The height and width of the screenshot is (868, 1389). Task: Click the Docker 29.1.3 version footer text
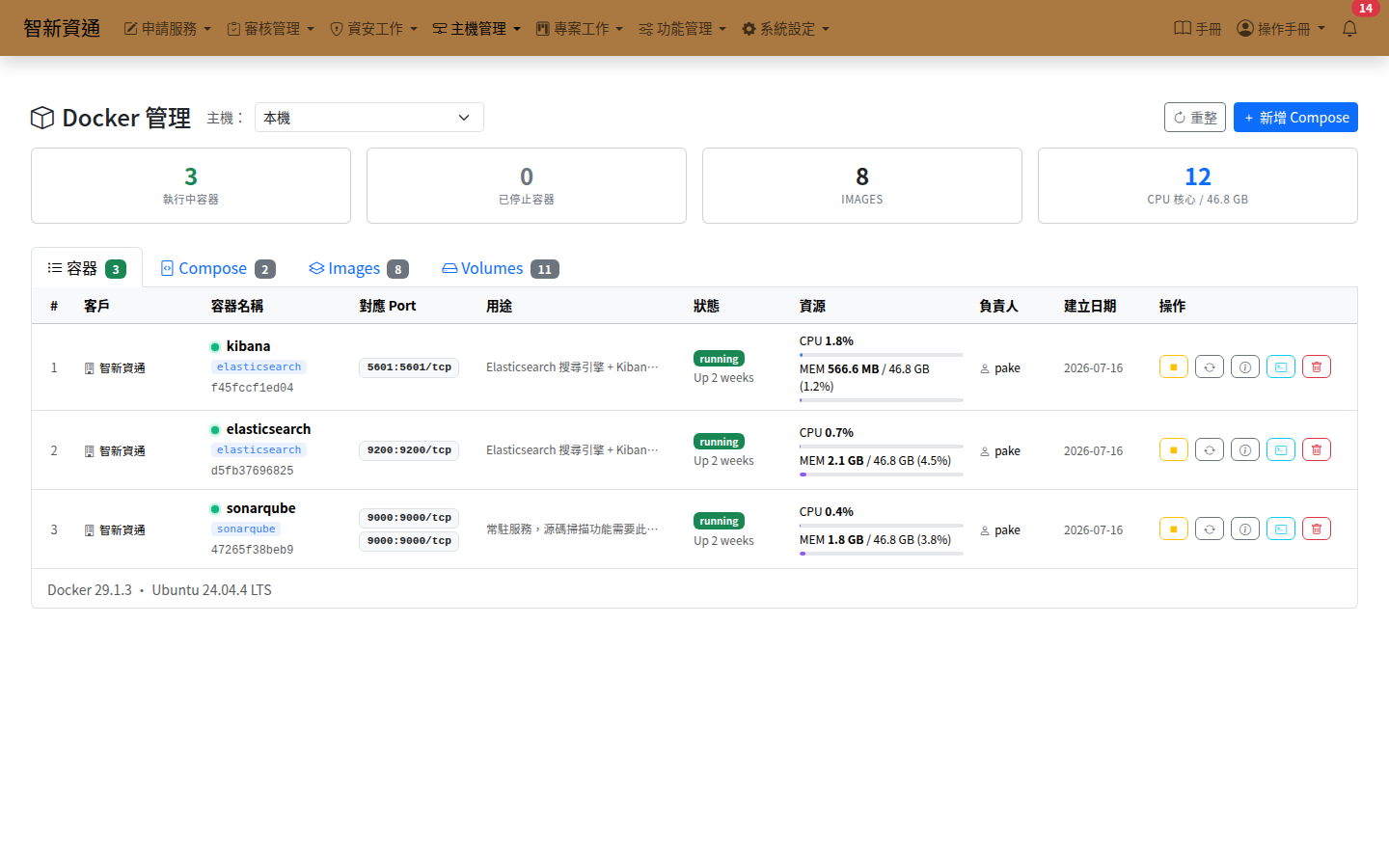[x=90, y=590]
